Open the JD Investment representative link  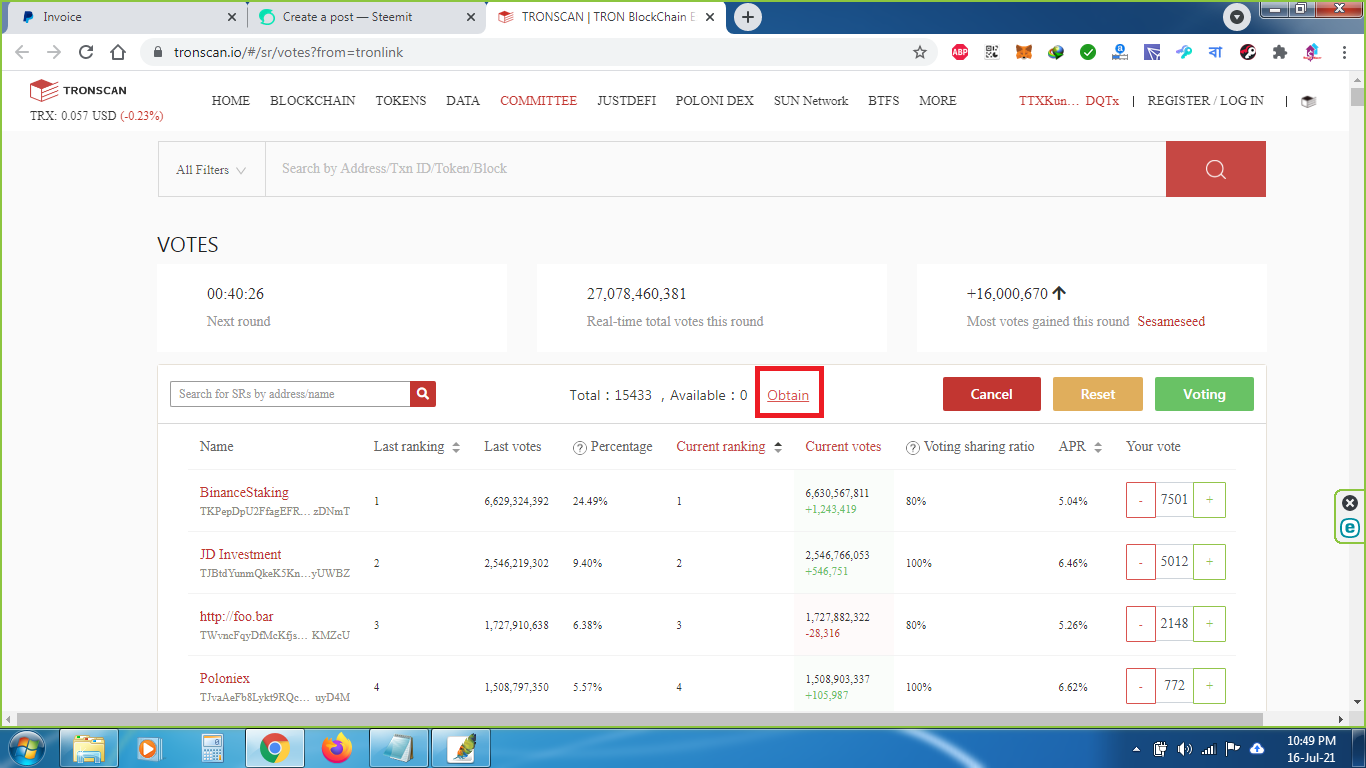click(241, 554)
